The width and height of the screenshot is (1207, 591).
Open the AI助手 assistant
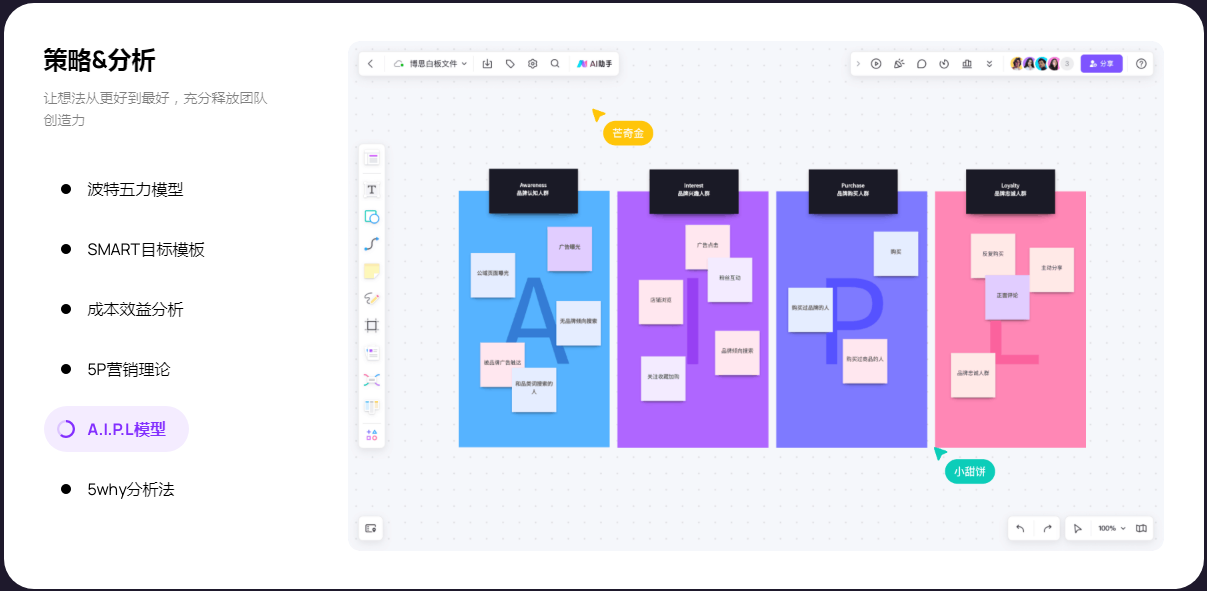595,63
